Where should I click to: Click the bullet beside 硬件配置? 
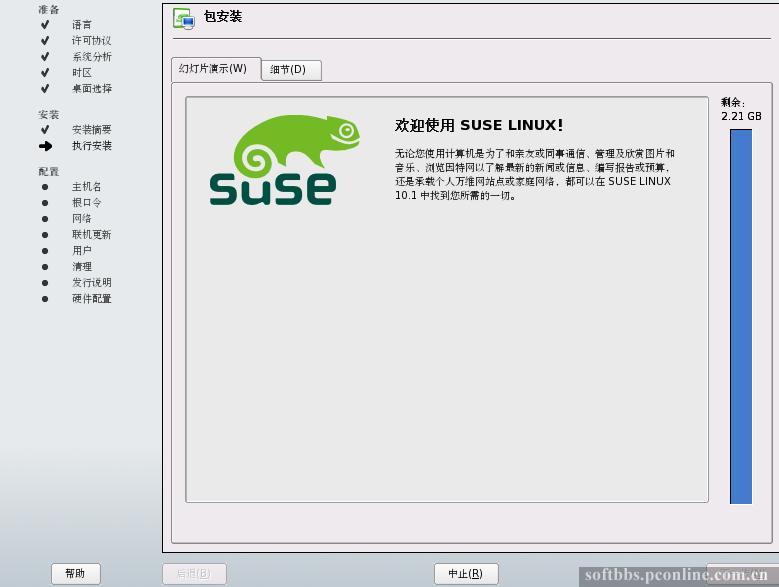pyautogui.click(x=45, y=299)
